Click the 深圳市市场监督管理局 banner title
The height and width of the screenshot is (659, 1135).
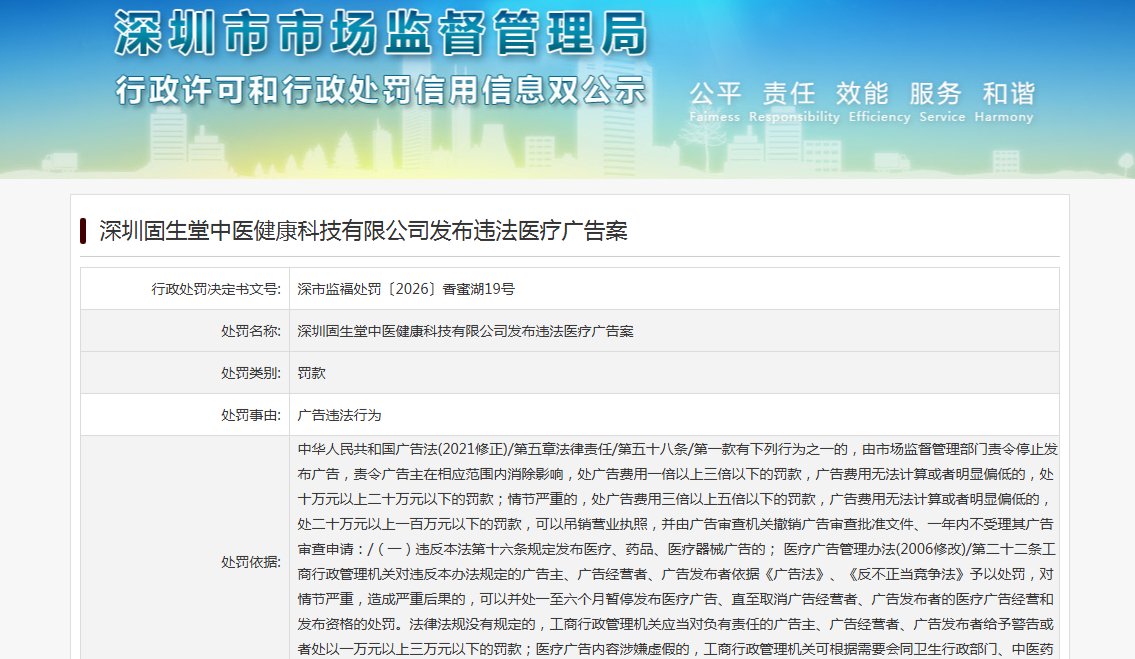381,33
